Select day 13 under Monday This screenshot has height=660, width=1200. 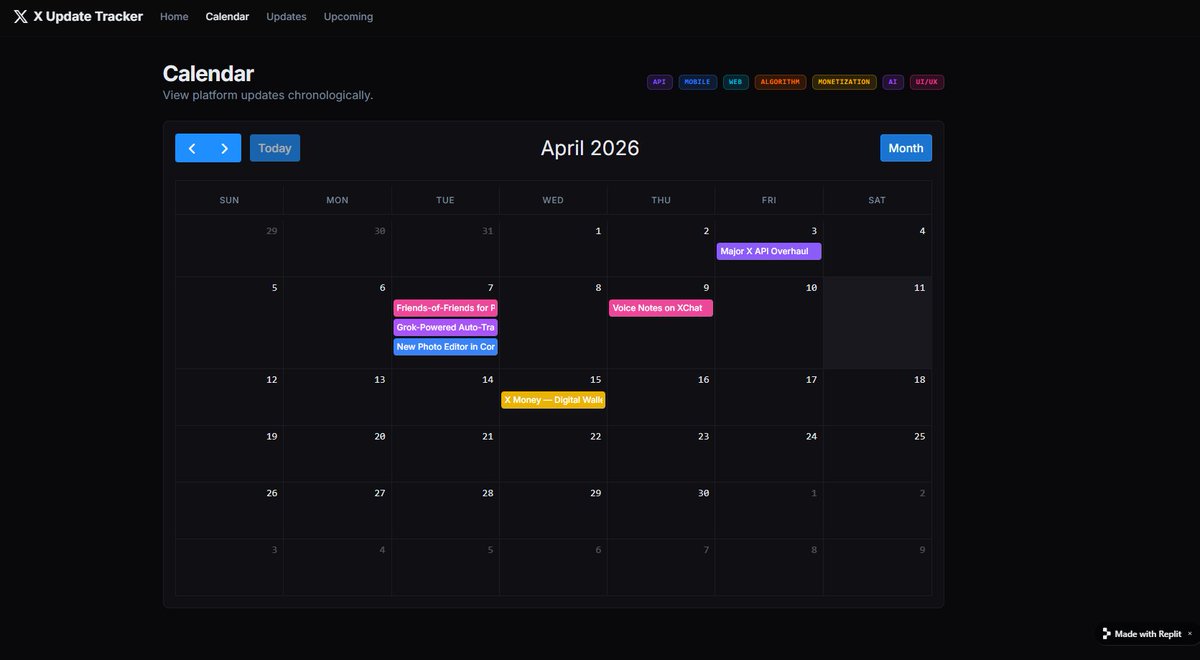click(379, 380)
